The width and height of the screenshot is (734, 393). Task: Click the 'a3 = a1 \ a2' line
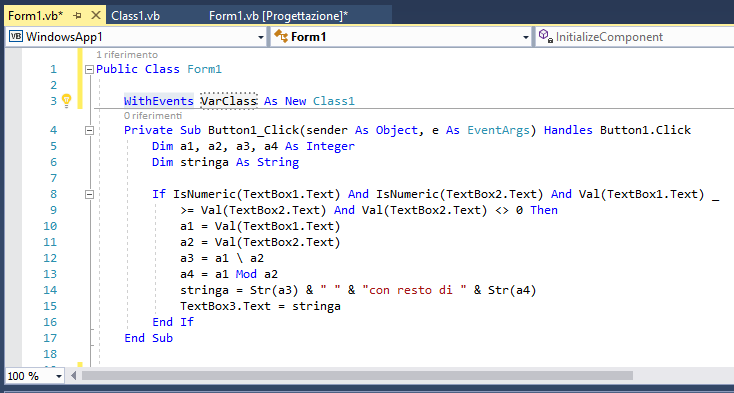coord(222,258)
